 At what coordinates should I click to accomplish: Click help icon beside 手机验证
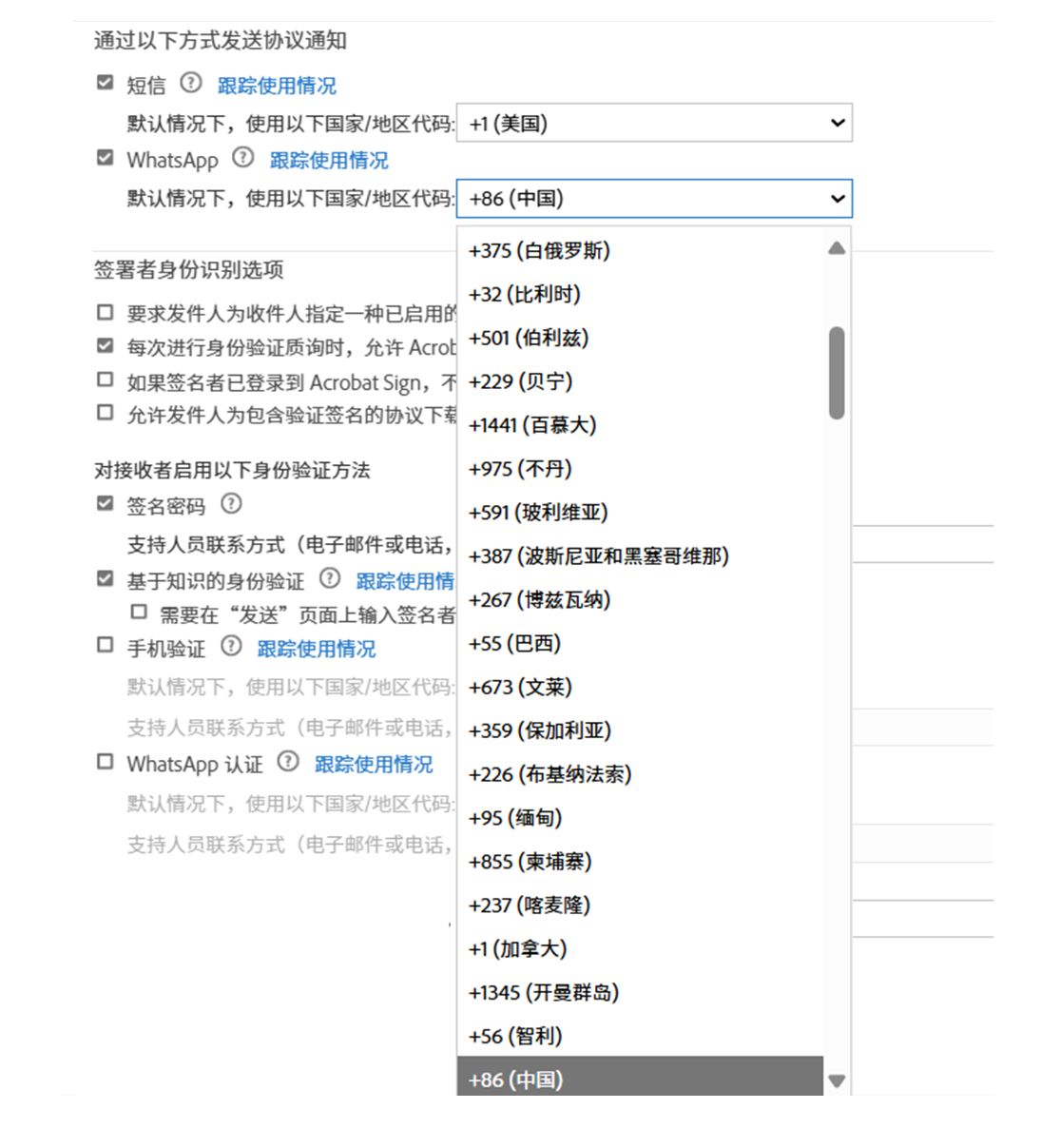click(x=231, y=647)
